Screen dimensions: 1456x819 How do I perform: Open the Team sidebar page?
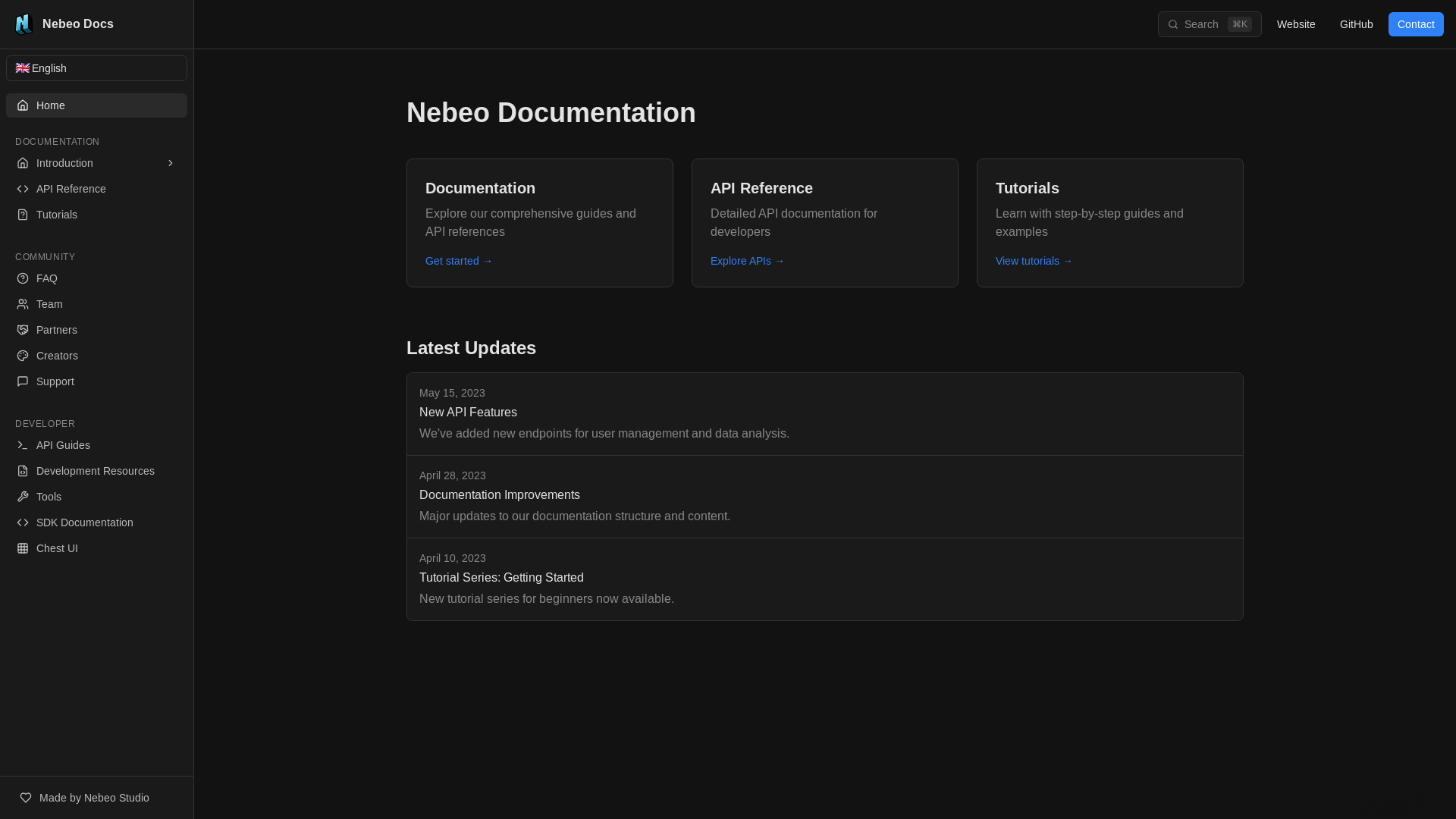96,304
